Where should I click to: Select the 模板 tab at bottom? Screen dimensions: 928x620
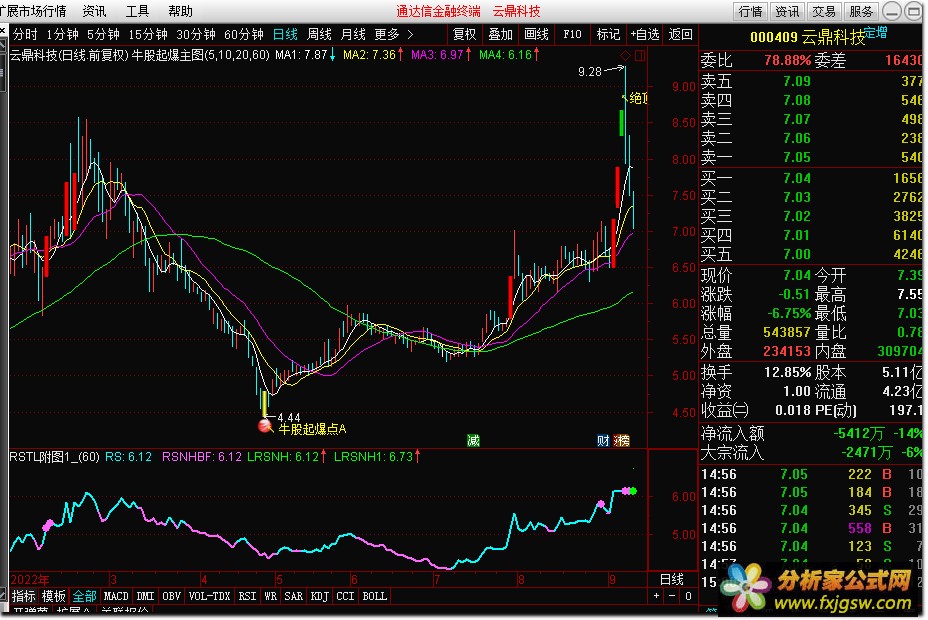[53, 596]
